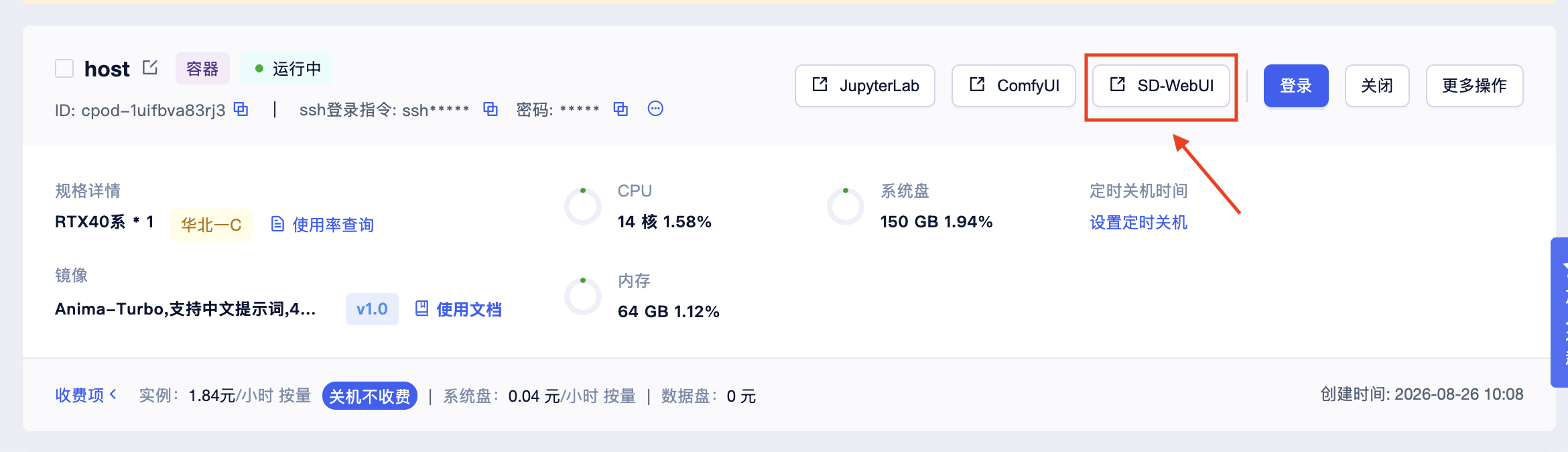
Task: Click 设置定时关机 link
Action: [1138, 222]
